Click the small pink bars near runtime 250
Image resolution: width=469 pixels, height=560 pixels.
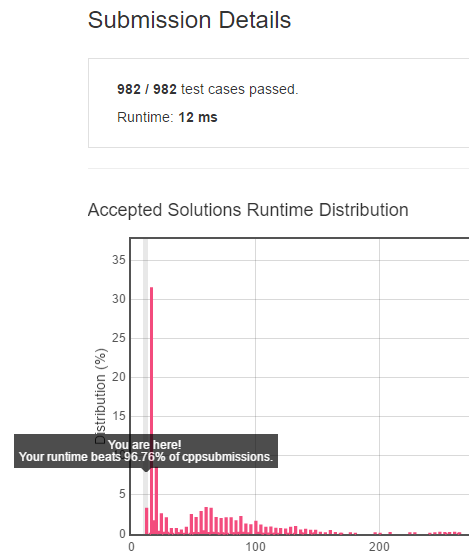click(x=445, y=533)
